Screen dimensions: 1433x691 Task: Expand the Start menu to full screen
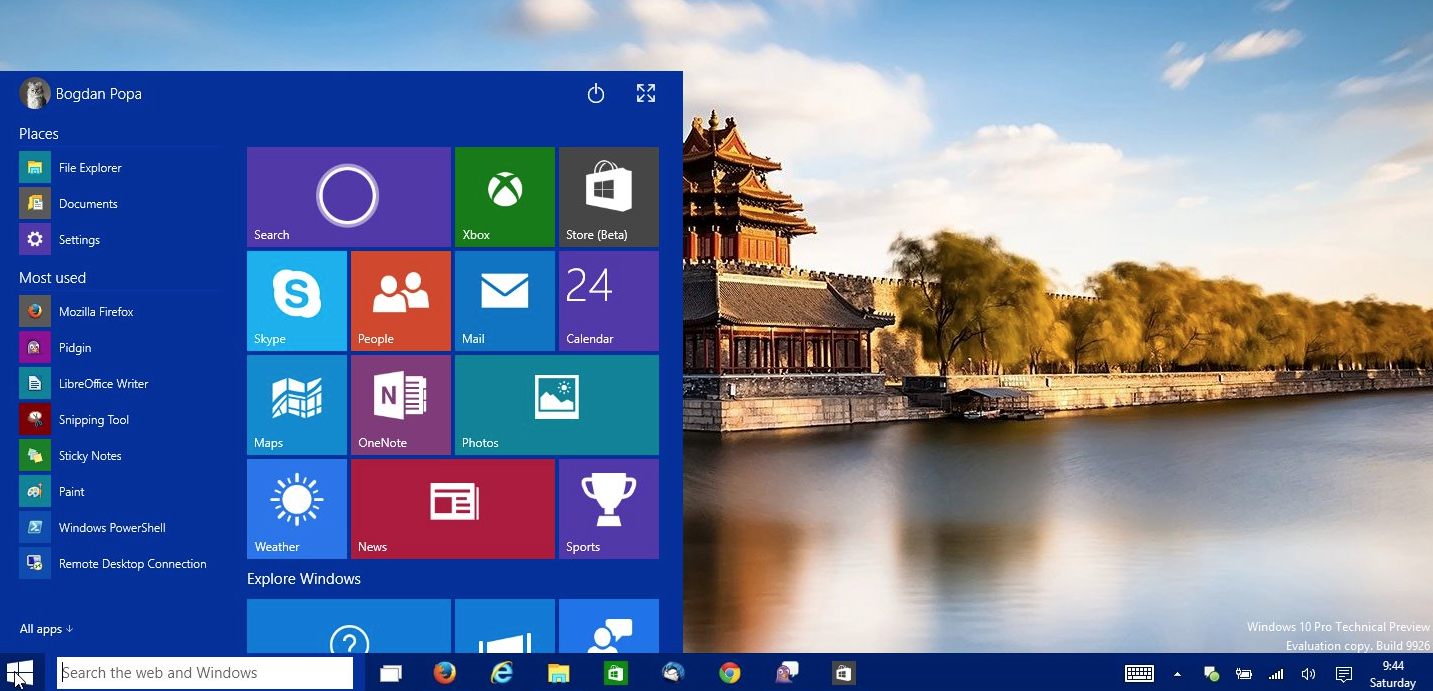[x=646, y=94]
